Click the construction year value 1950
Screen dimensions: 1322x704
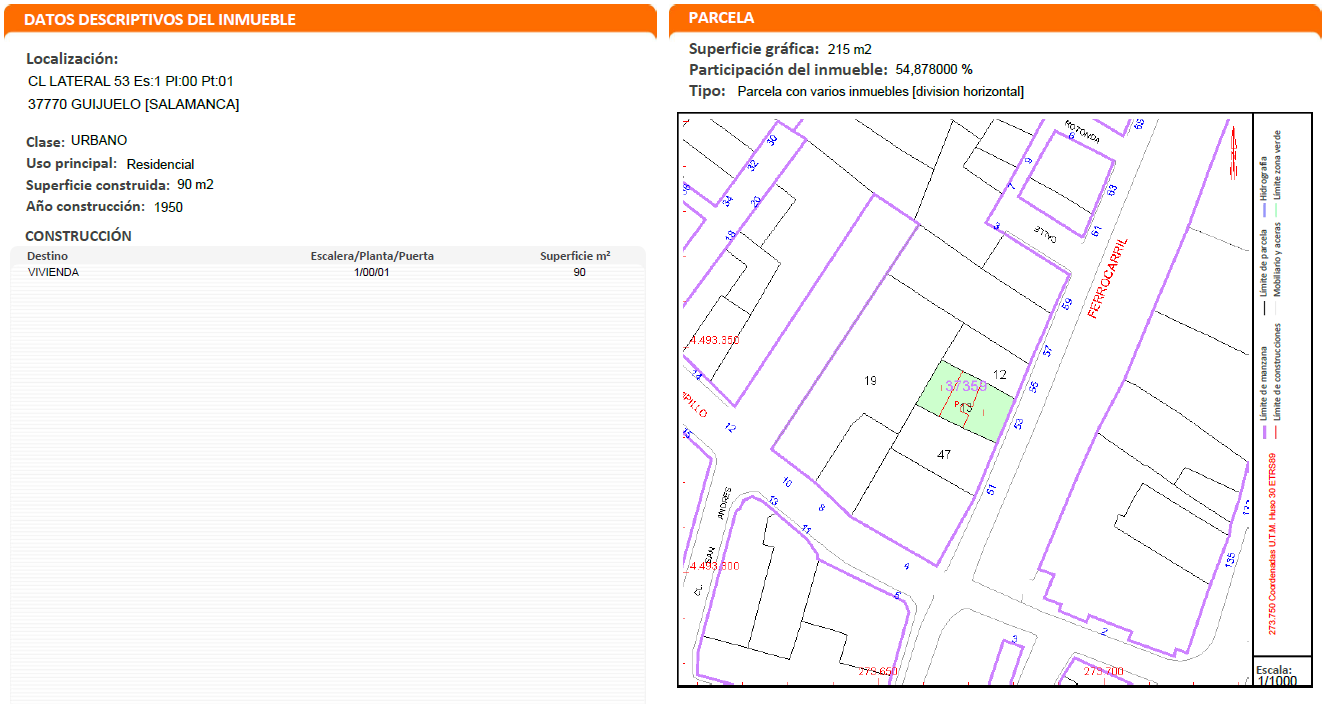coord(168,207)
